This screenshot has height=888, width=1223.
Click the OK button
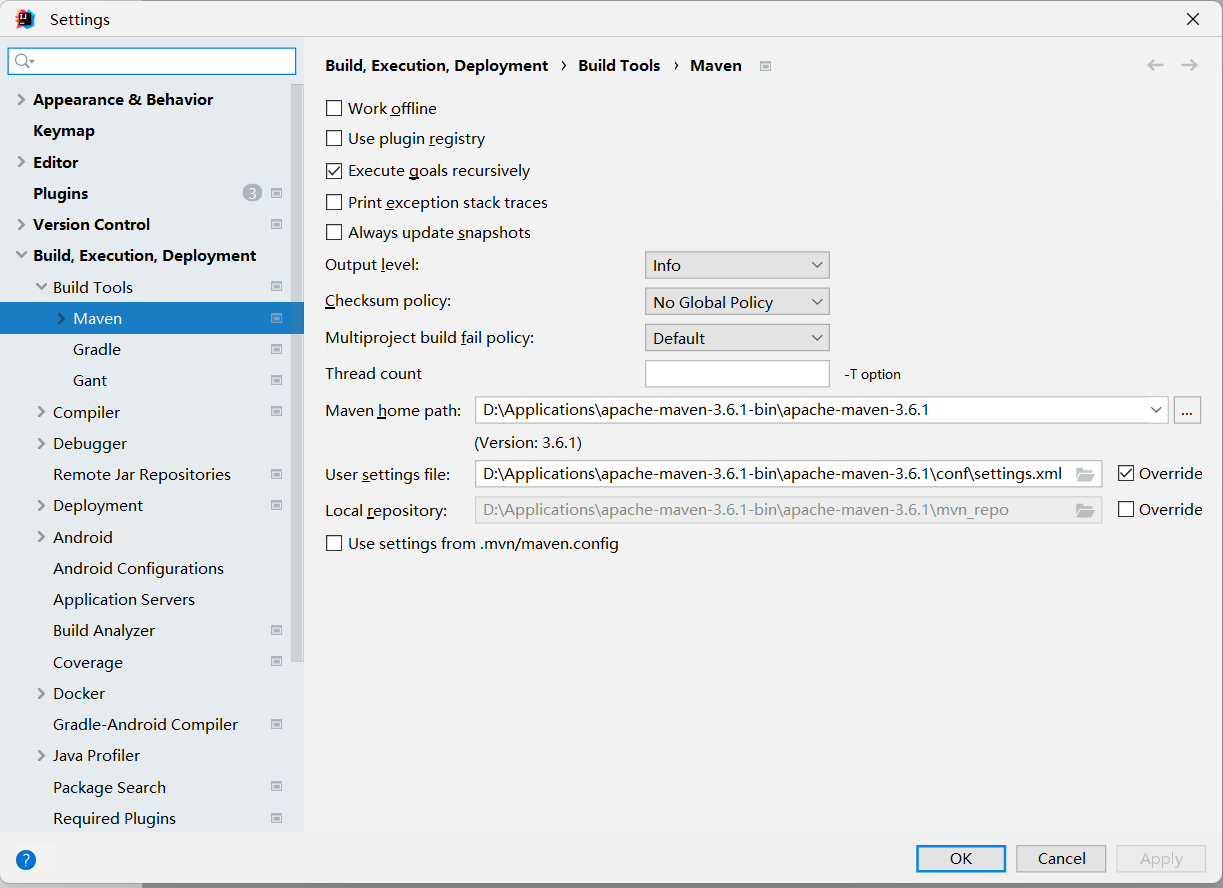pyautogui.click(x=961, y=858)
